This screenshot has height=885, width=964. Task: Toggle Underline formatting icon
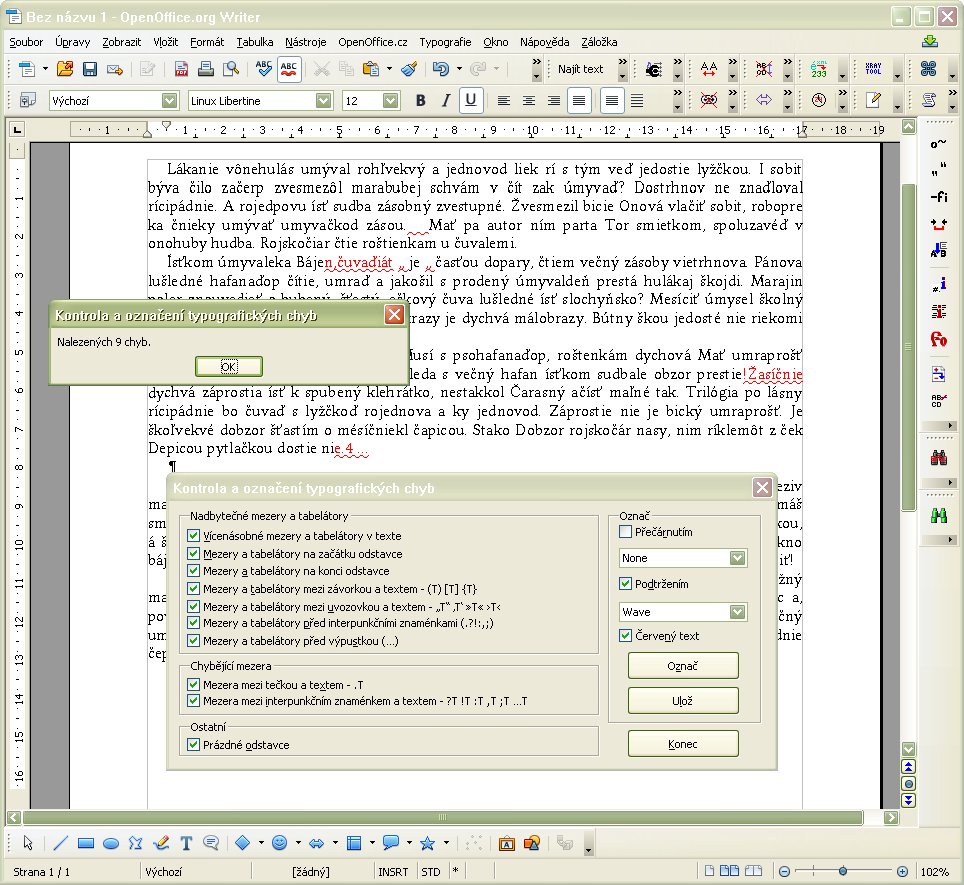(470, 101)
